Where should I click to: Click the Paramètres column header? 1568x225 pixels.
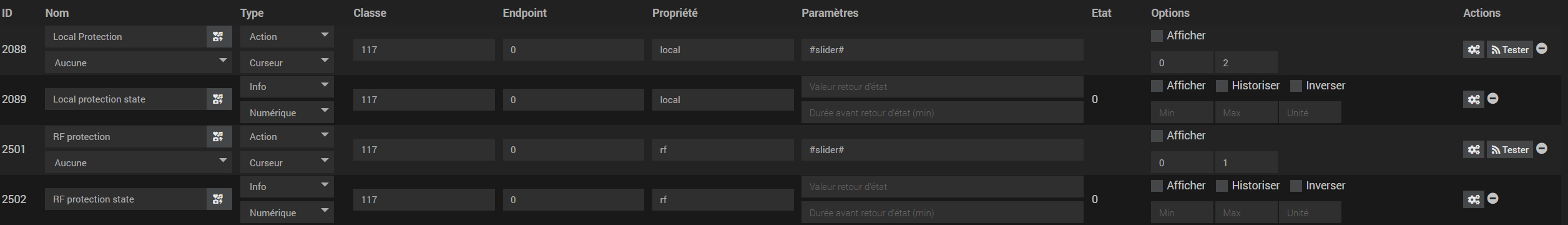coord(830,13)
